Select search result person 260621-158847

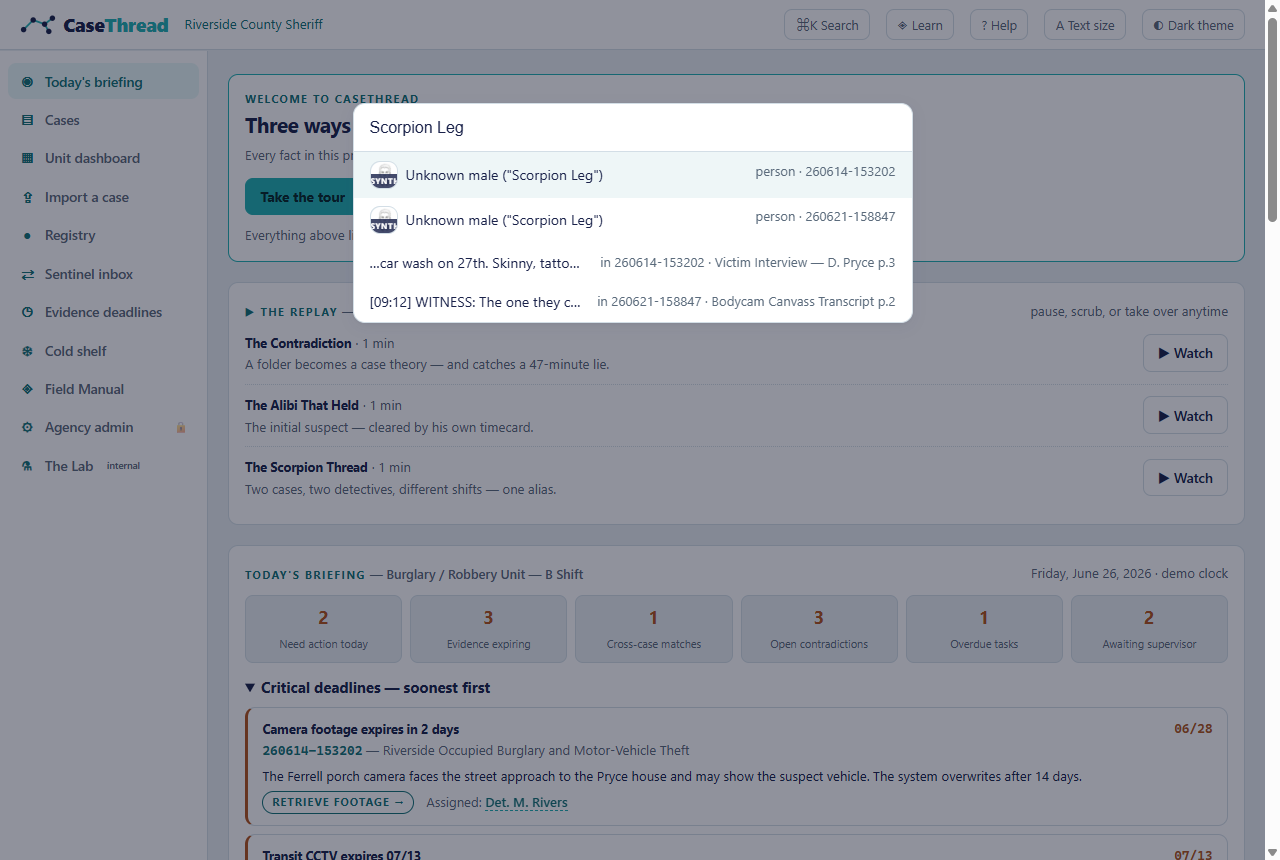(633, 220)
